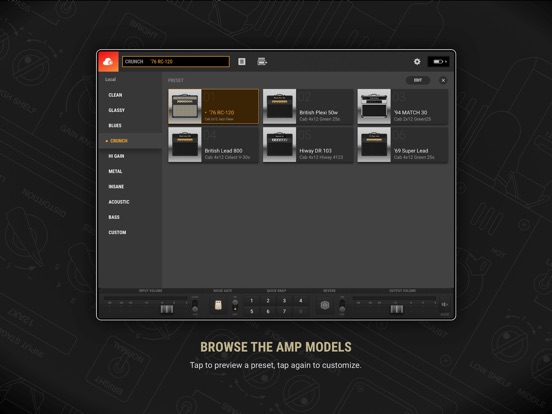Open settings gear icon
The image size is (552, 414).
(417, 62)
